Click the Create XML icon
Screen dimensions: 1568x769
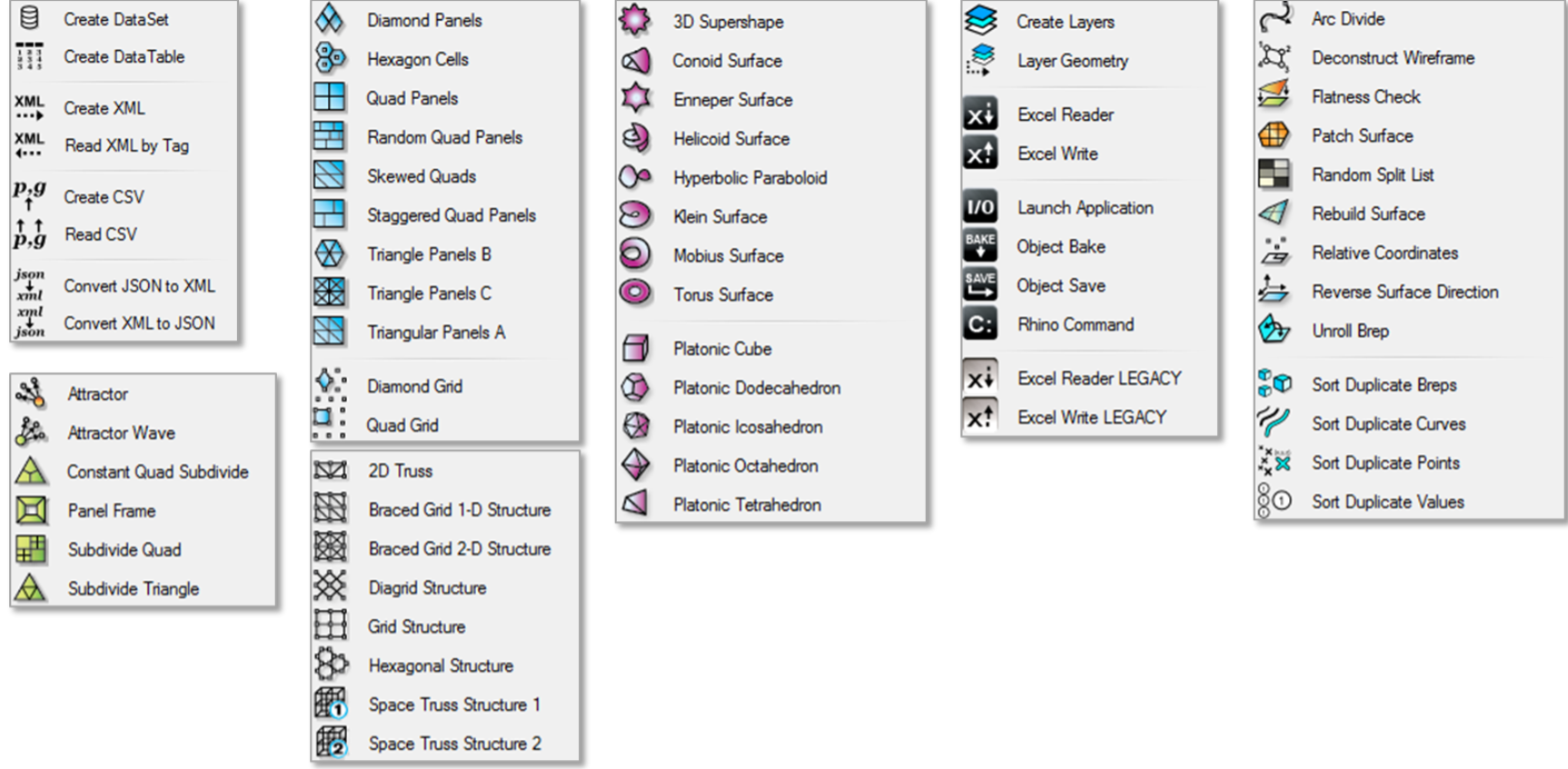29,107
